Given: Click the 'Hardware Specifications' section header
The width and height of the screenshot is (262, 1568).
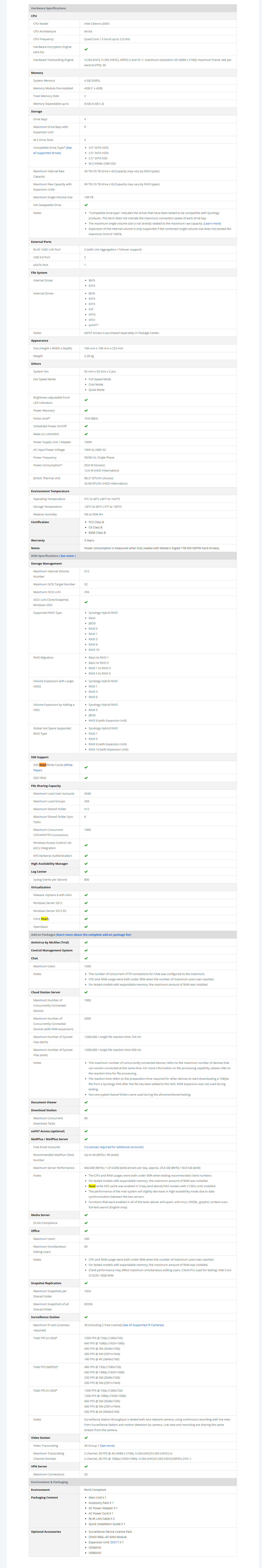Looking at the screenshot, I should pos(132,9).
